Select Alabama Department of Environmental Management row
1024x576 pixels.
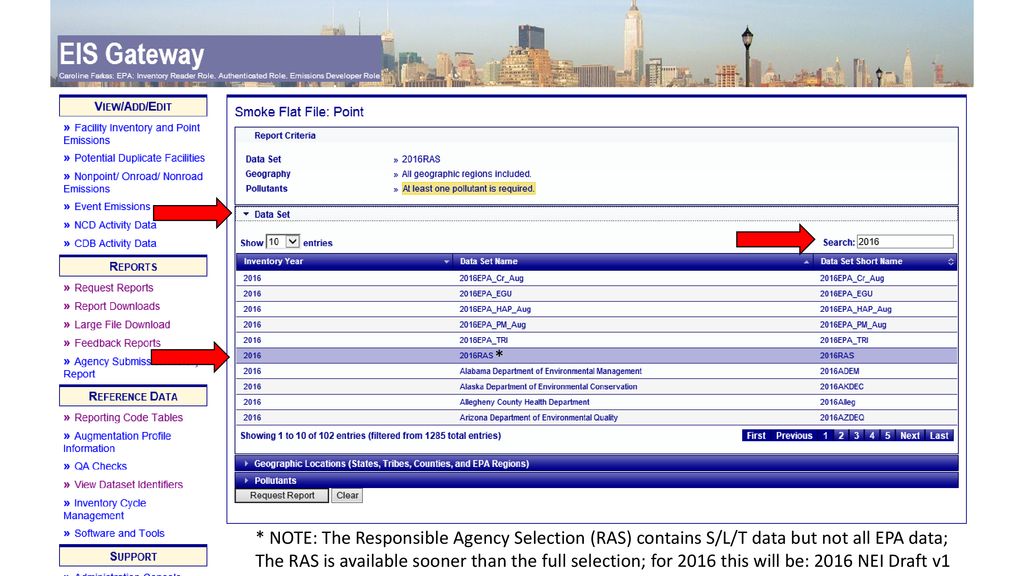tap(596, 371)
